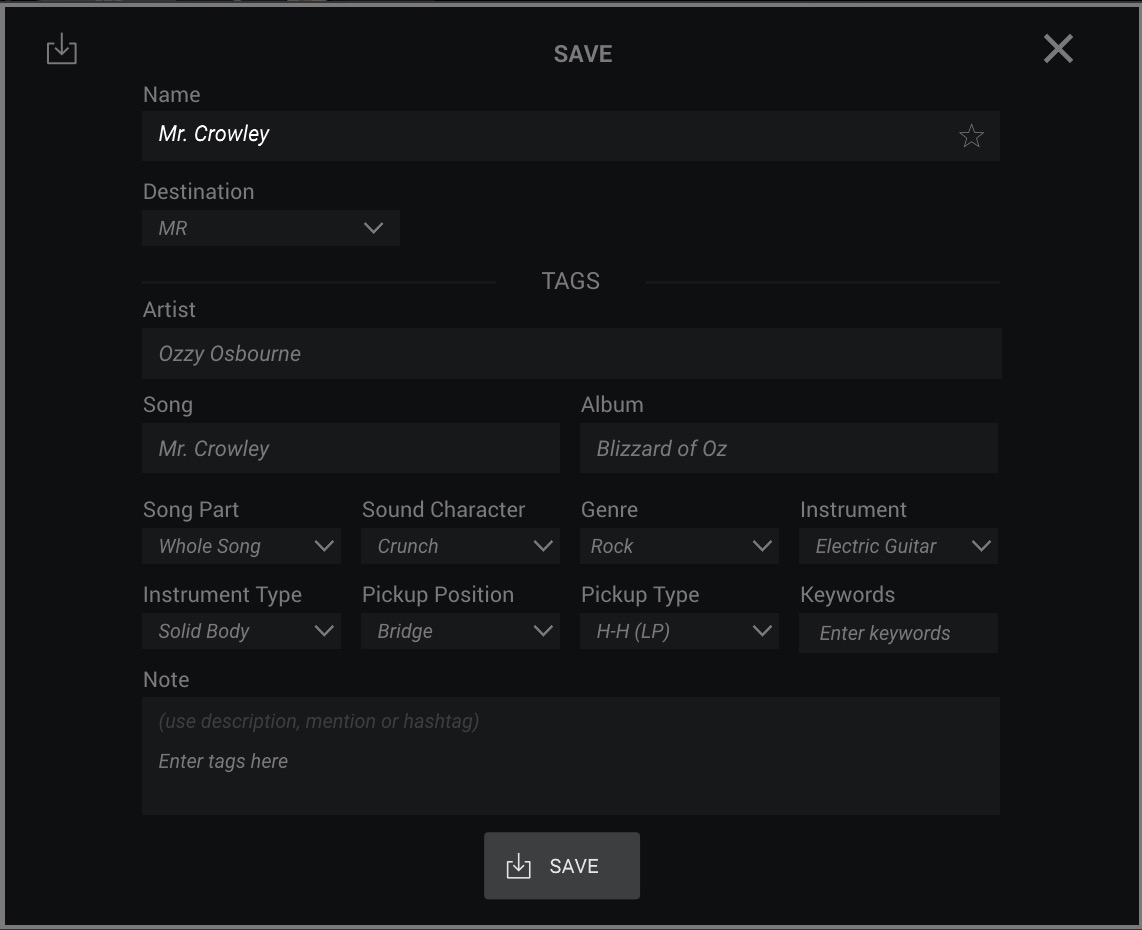Open the Pickup Position dropdown showing Bridge

click(x=460, y=631)
